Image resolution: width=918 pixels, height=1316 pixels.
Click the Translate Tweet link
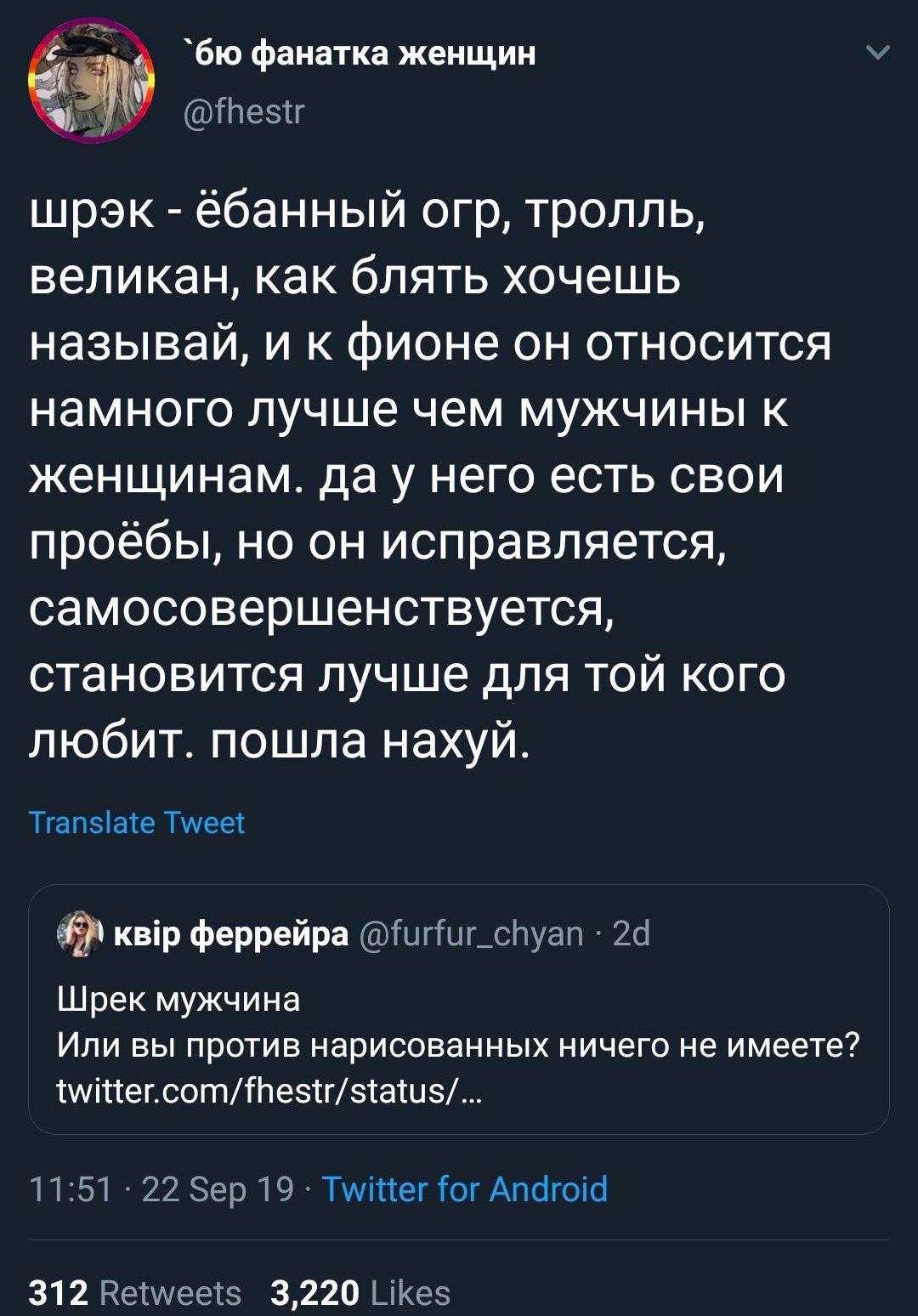[136, 822]
